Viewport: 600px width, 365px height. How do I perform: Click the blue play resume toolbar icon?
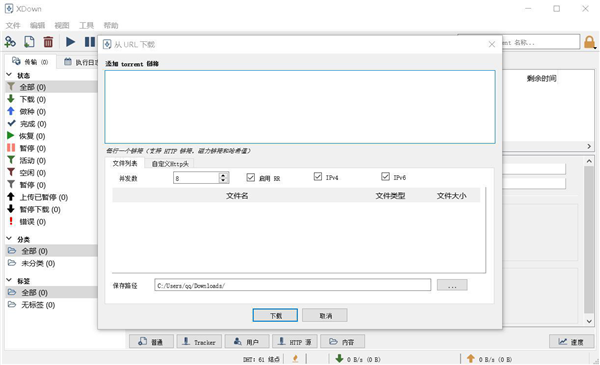pos(70,42)
